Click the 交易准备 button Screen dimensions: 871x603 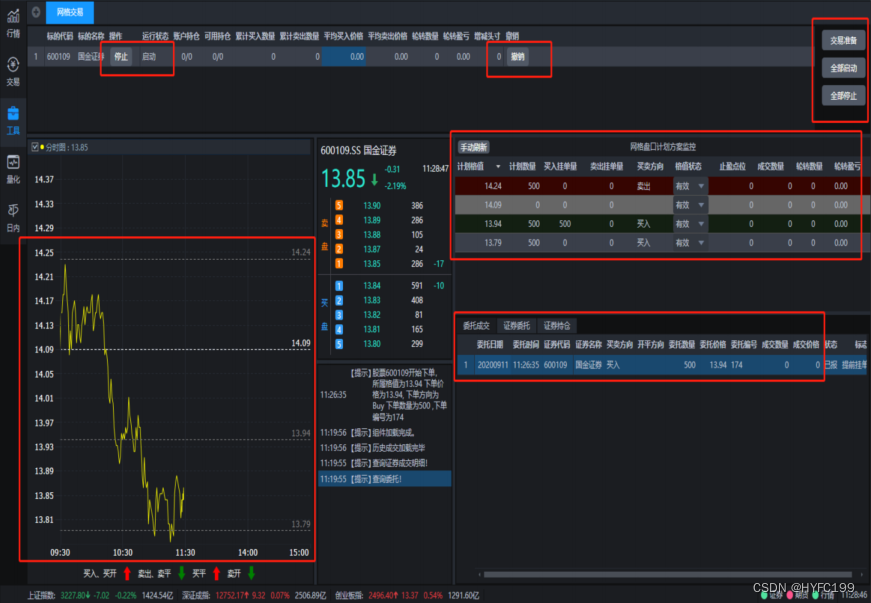point(843,41)
